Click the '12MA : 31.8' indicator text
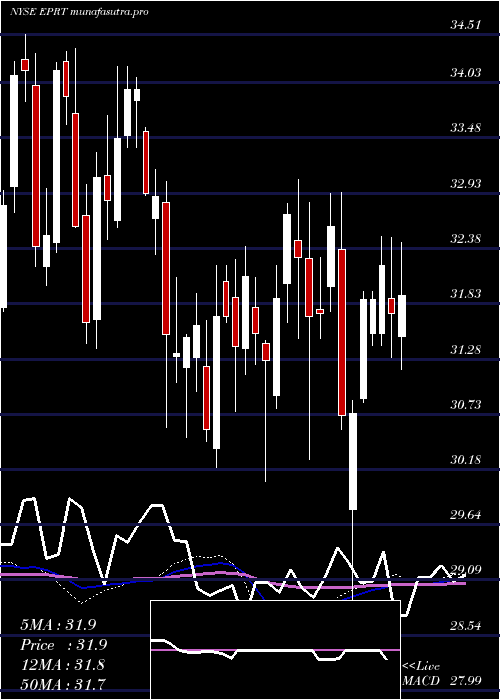 coord(63,665)
